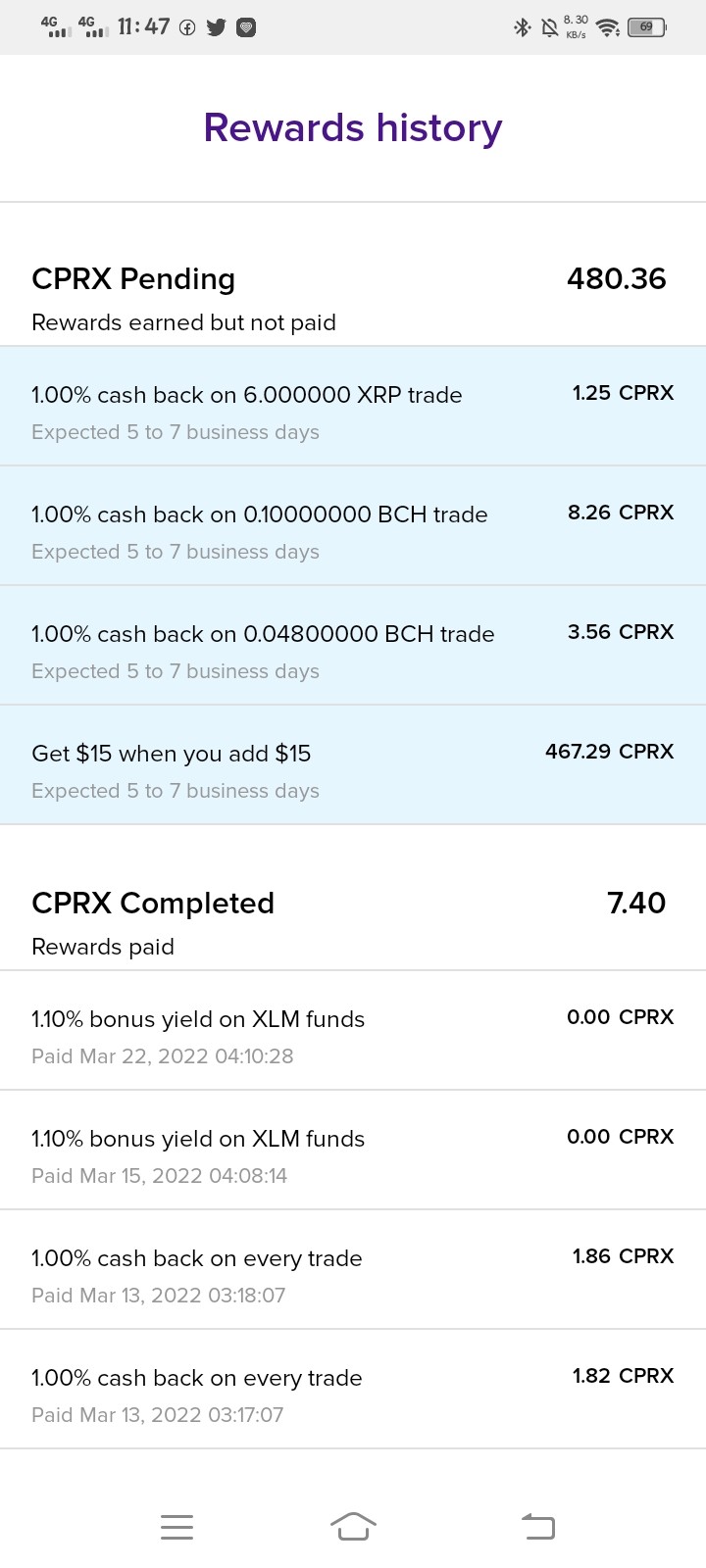The image size is (706, 1568).
Task: Open cash back reward paid at 03:17:07
Action: [353, 1389]
